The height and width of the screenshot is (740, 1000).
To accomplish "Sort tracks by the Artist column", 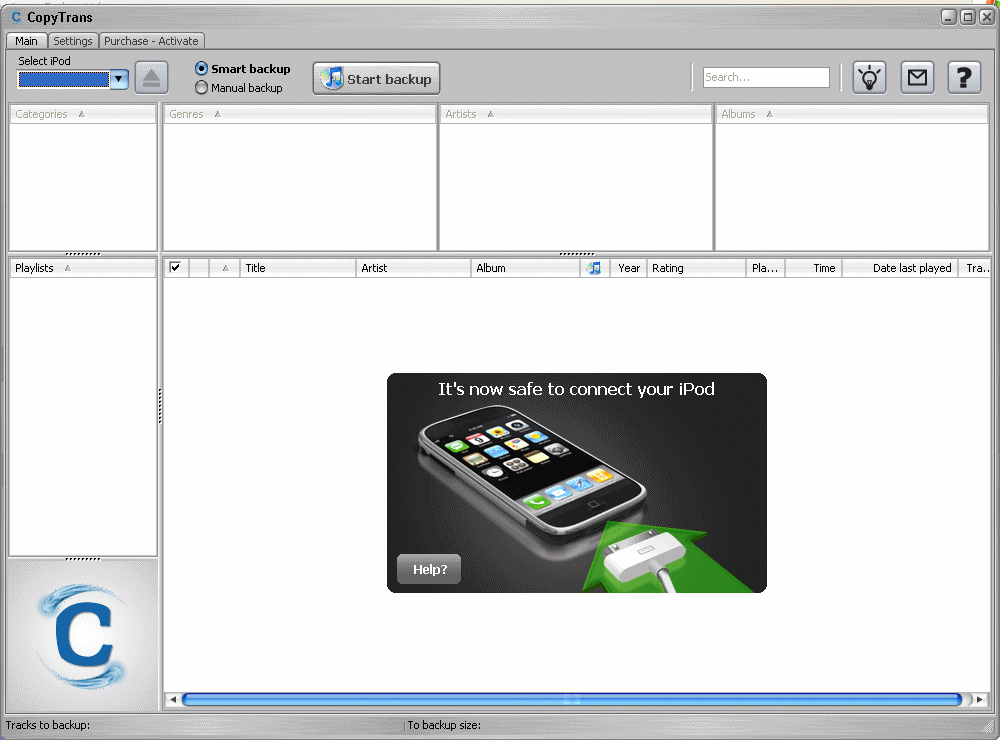I will (x=413, y=268).
